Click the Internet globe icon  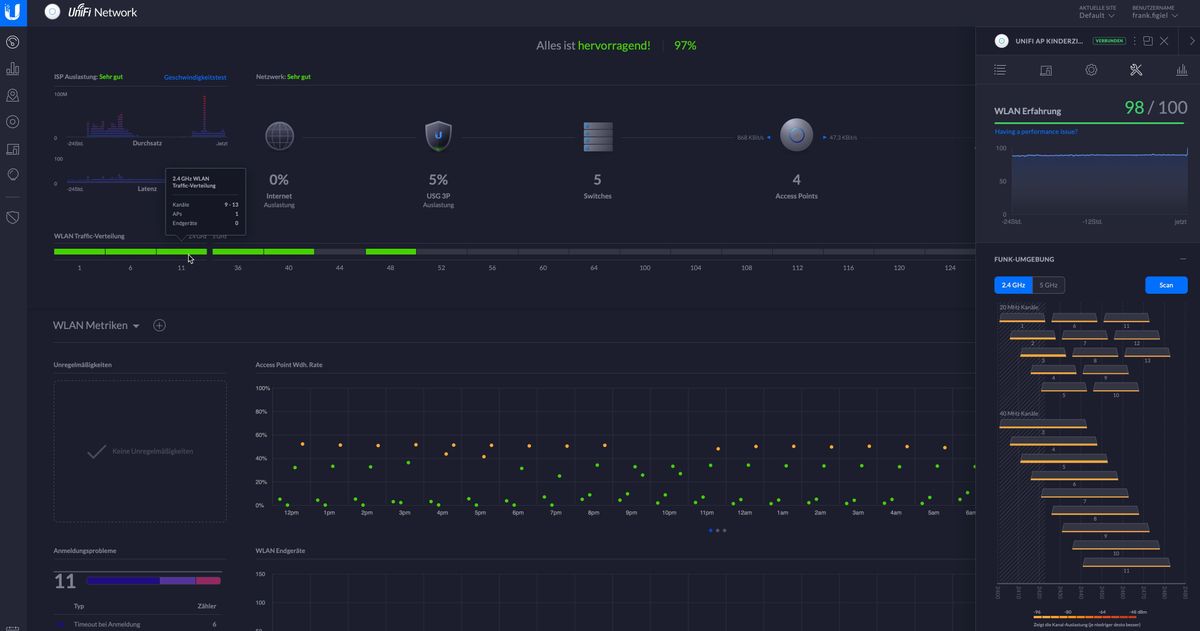279,136
